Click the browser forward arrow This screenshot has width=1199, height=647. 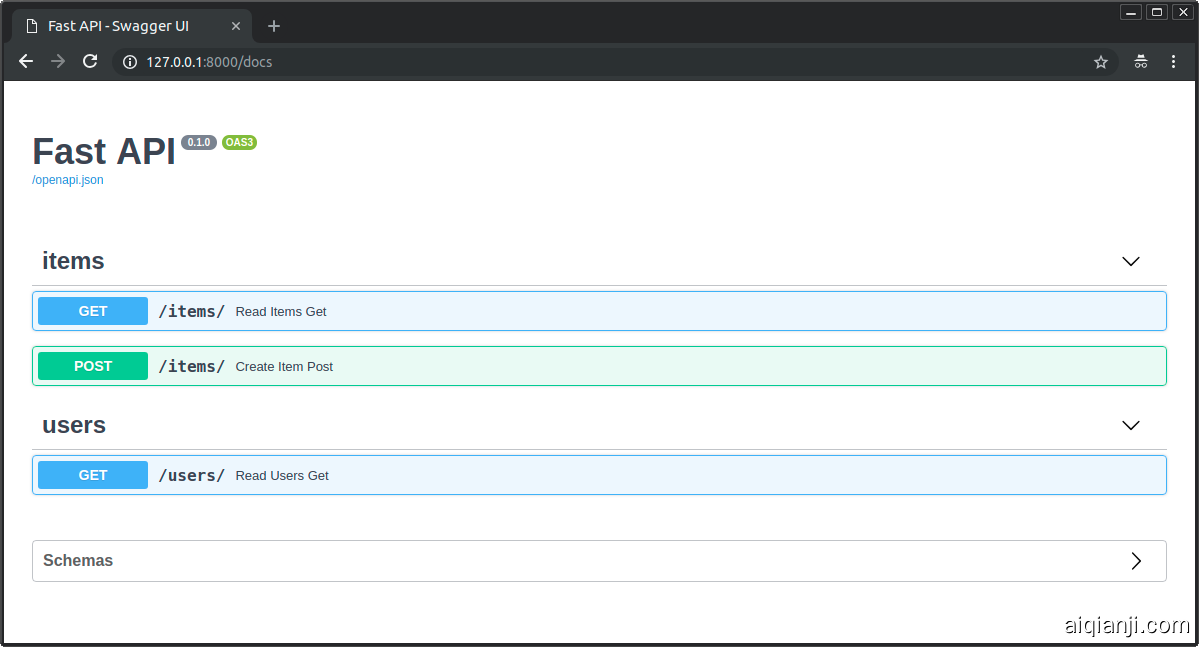pos(58,62)
